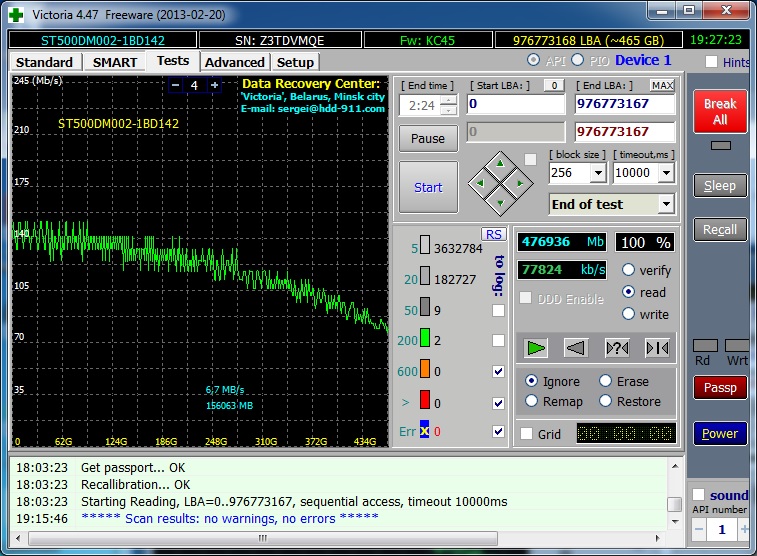Viewport: 757px width, 556px height.
Task: Click the 20 ms block indicator
Action: pyautogui.click(x=425, y=276)
